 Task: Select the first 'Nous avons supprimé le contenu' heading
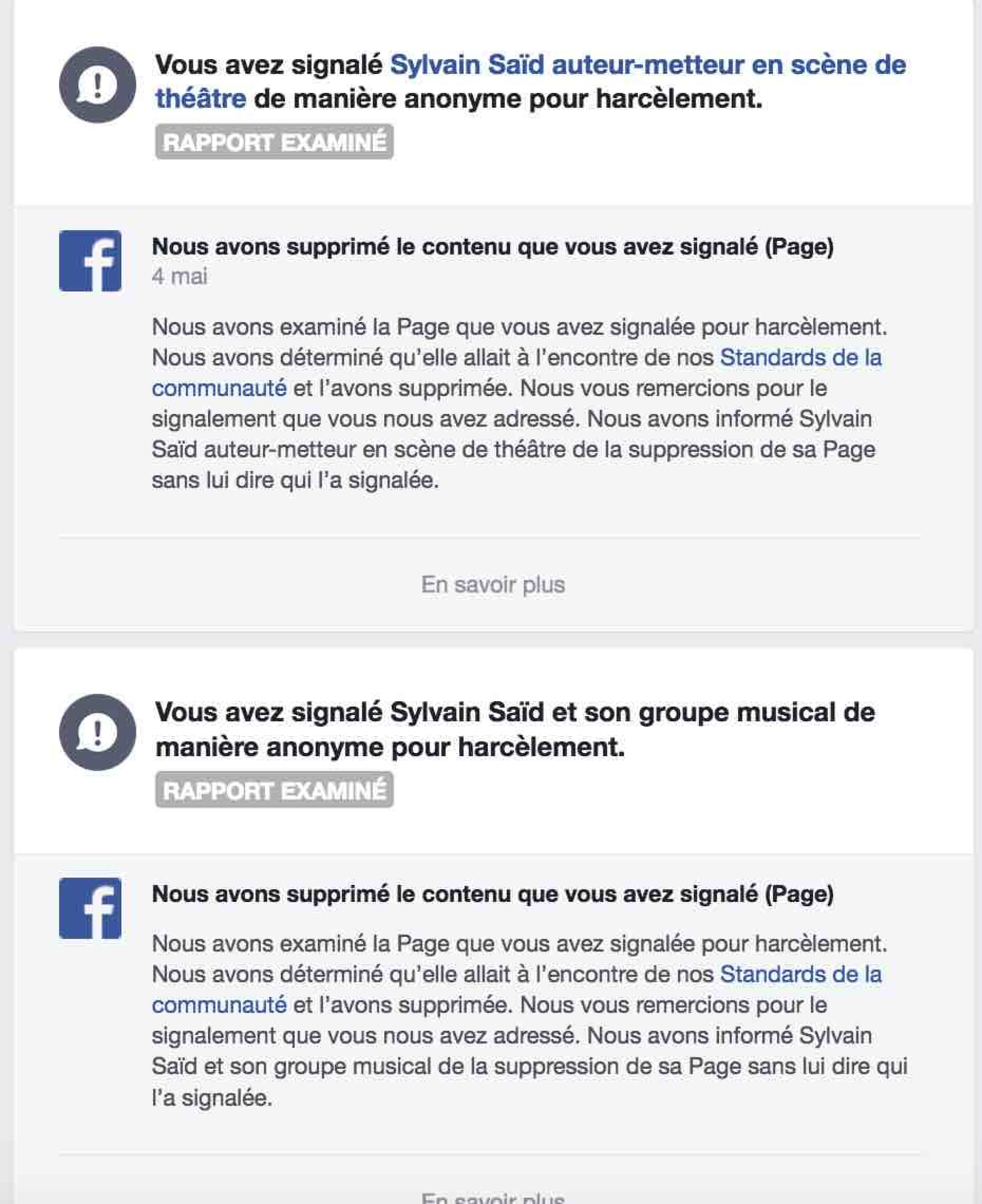(x=492, y=247)
